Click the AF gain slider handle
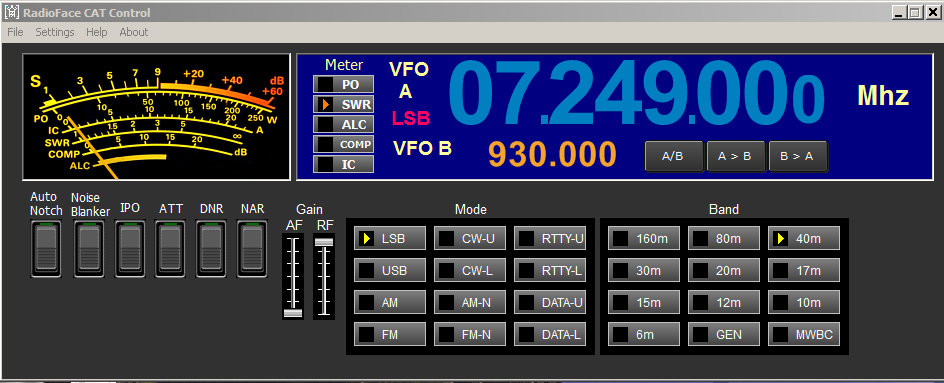 293,313
